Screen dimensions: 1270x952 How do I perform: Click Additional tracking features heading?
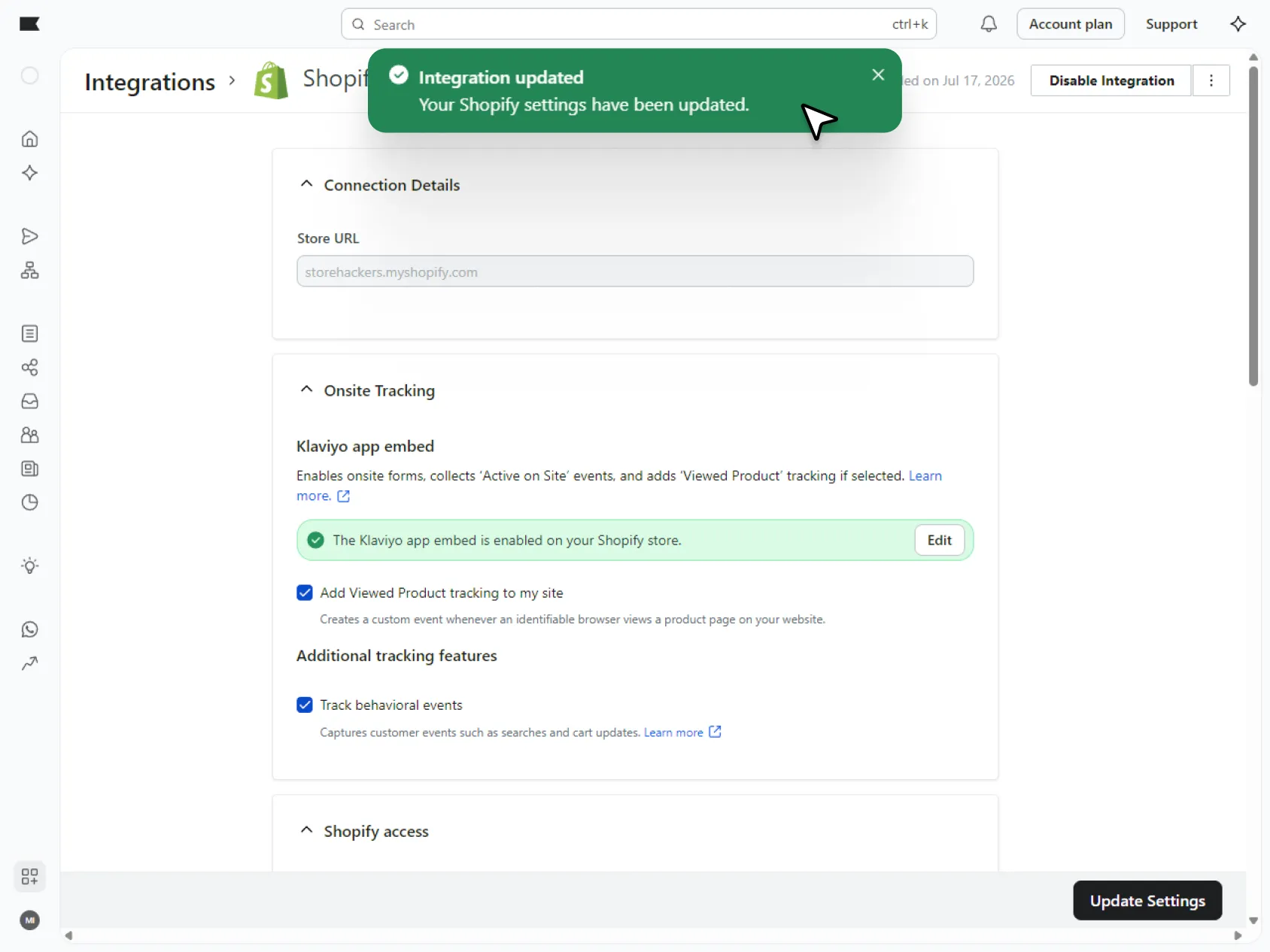coord(396,656)
